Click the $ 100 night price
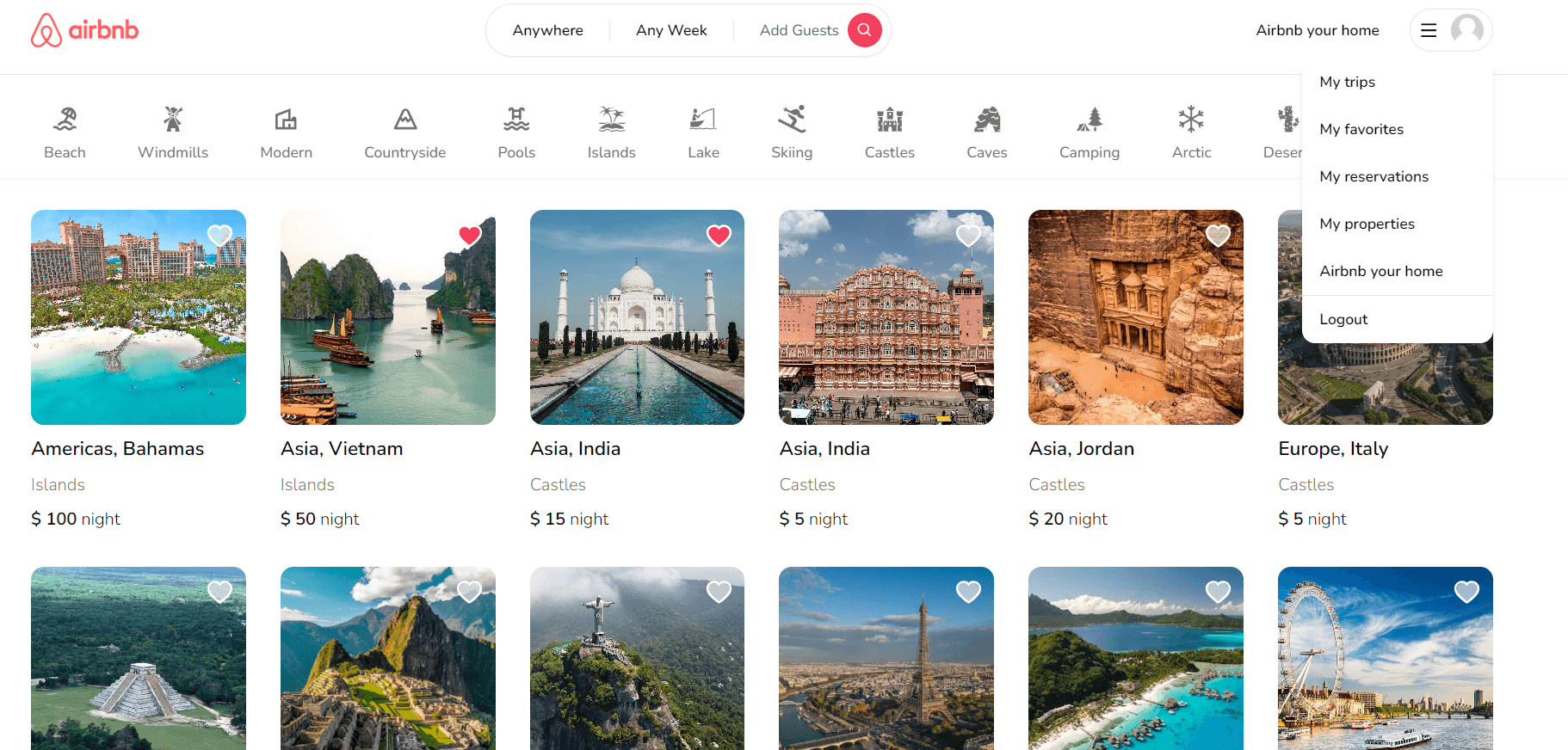Viewport: 1568px width, 750px height. [76, 519]
